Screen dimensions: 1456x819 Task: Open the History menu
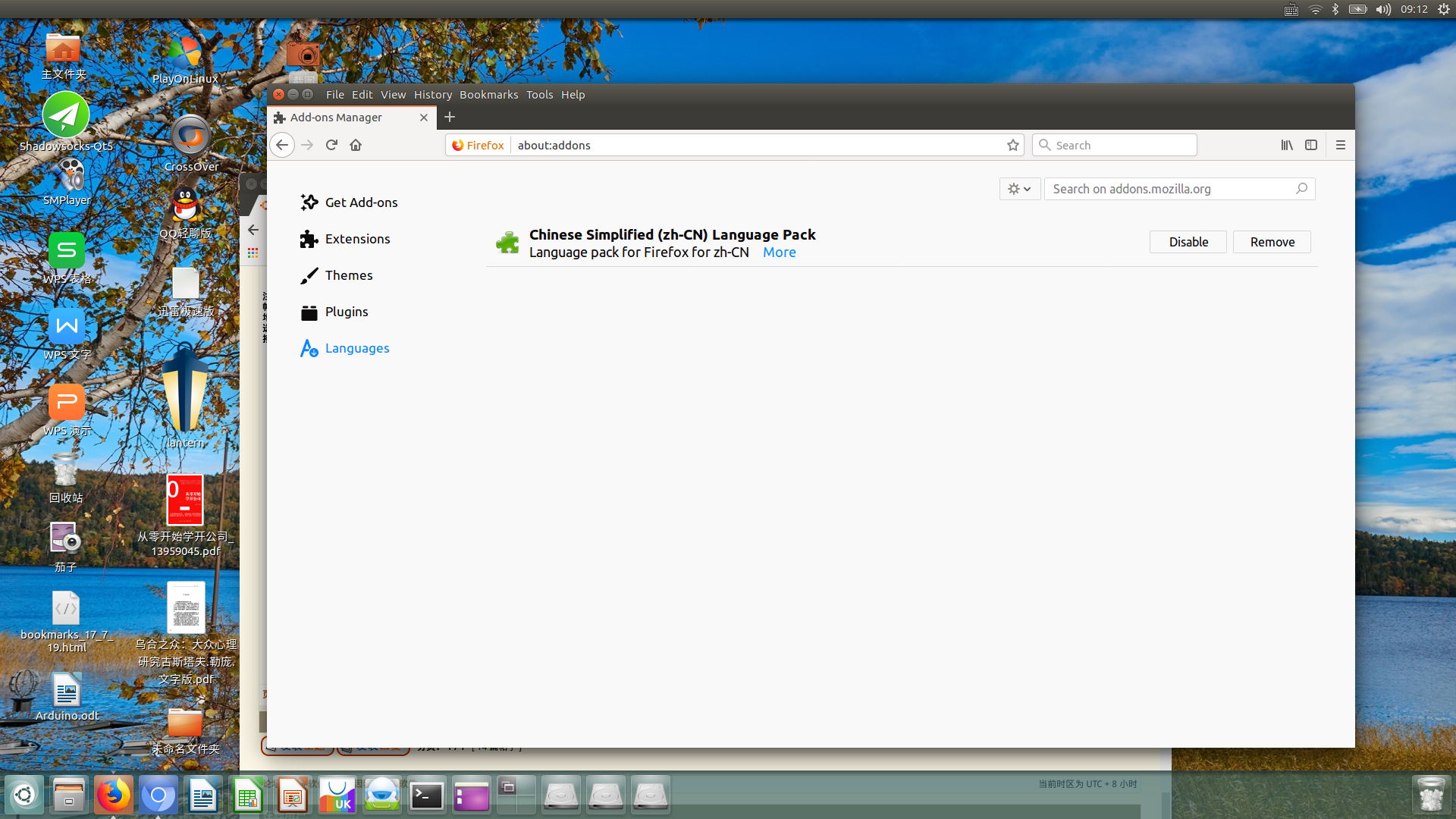433,95
